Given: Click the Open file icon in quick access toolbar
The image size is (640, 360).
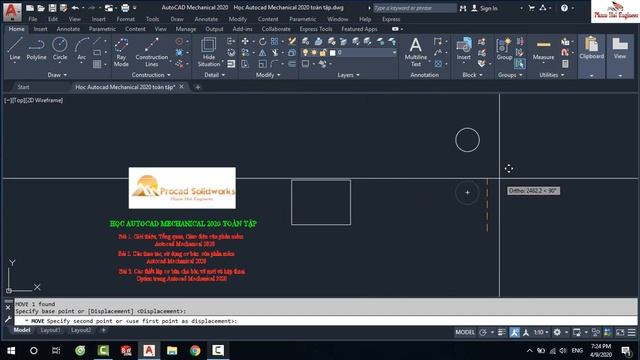Looking at the screenshot, I should 41,8.
